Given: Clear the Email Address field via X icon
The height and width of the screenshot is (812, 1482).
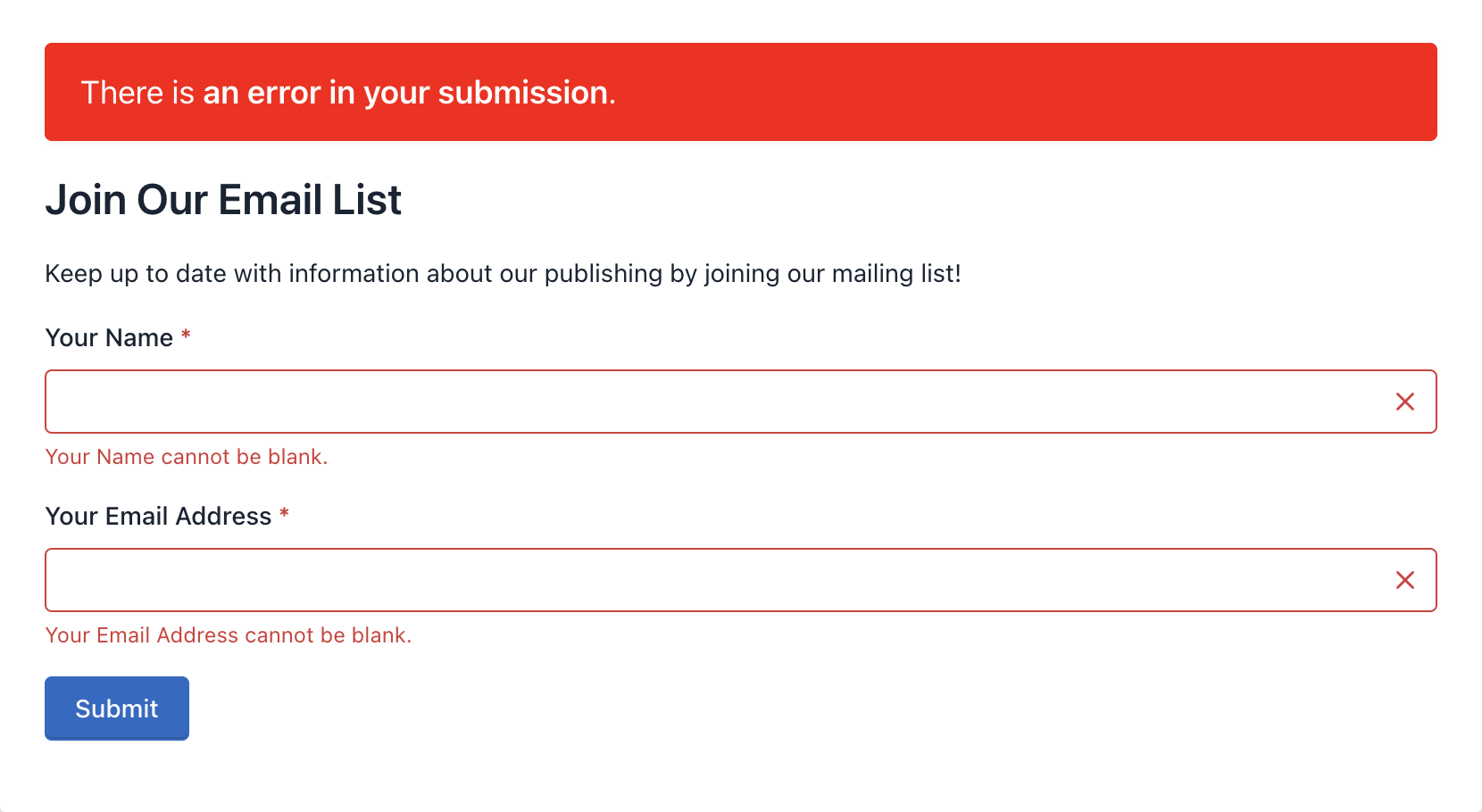Looking at the screenshot, I should coord(1406,579).
